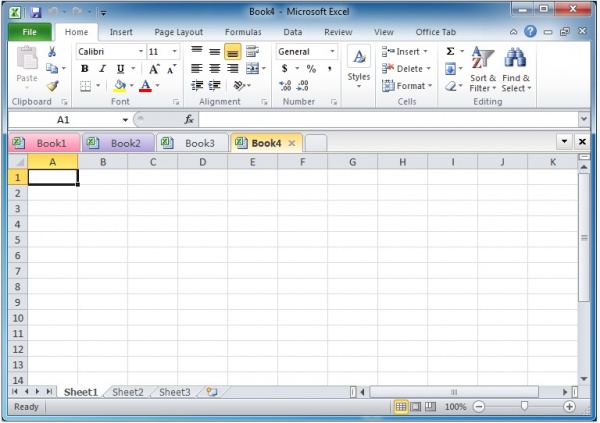Apply red font color
600x423 pixels.
pyautogui.click(x=145, y=86)
